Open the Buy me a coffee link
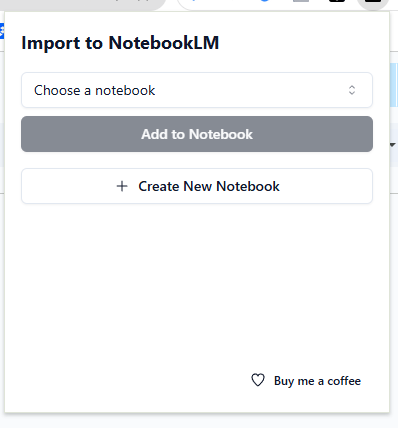398x428 pixels. click(306, 381)
